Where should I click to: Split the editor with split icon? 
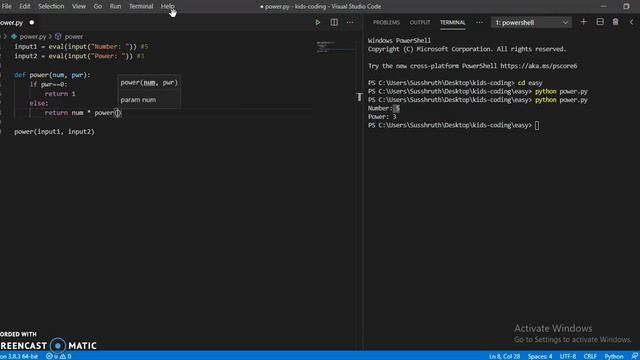(334, 22)
